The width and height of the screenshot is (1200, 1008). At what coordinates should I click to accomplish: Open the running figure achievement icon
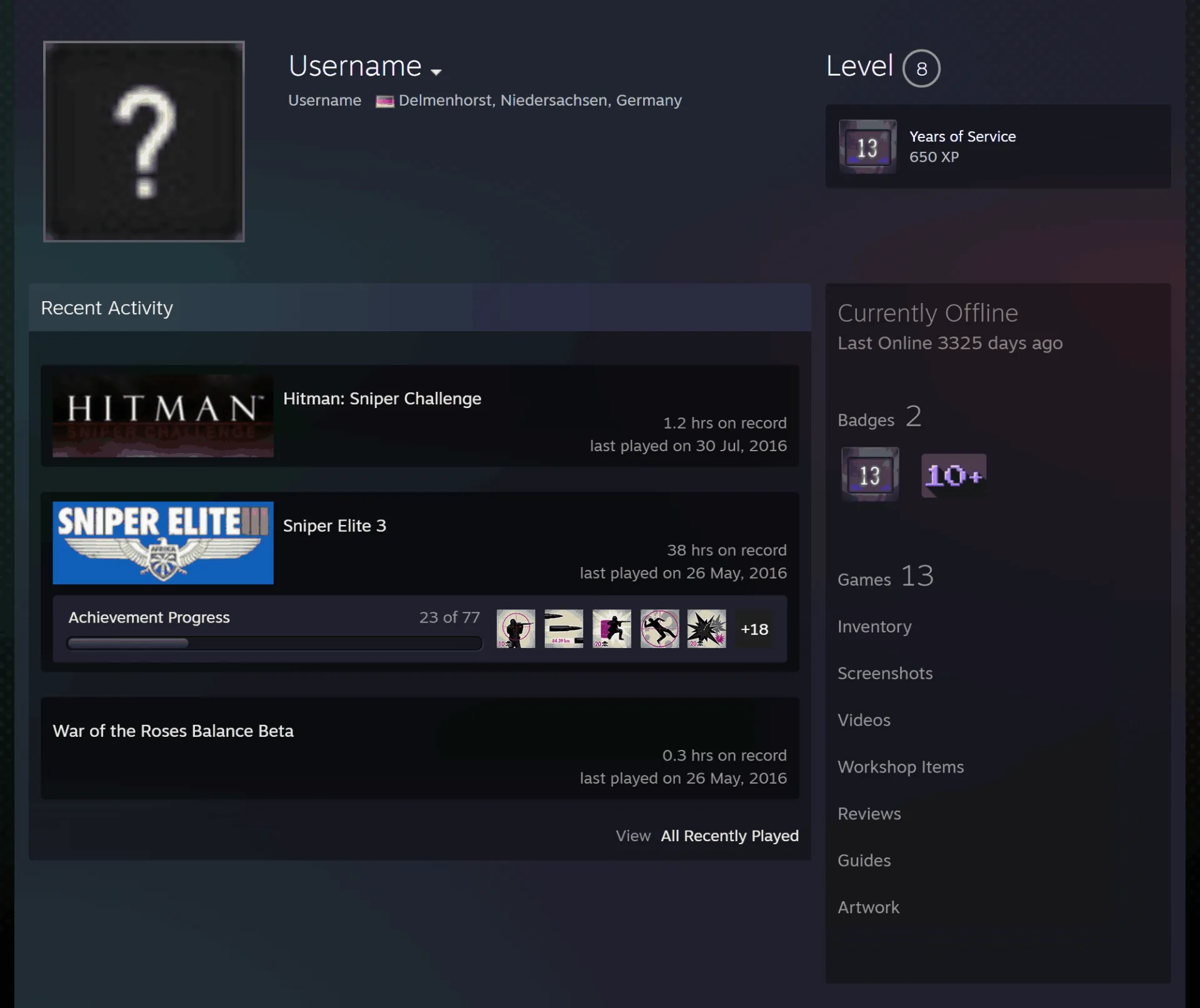coord(659,629)
